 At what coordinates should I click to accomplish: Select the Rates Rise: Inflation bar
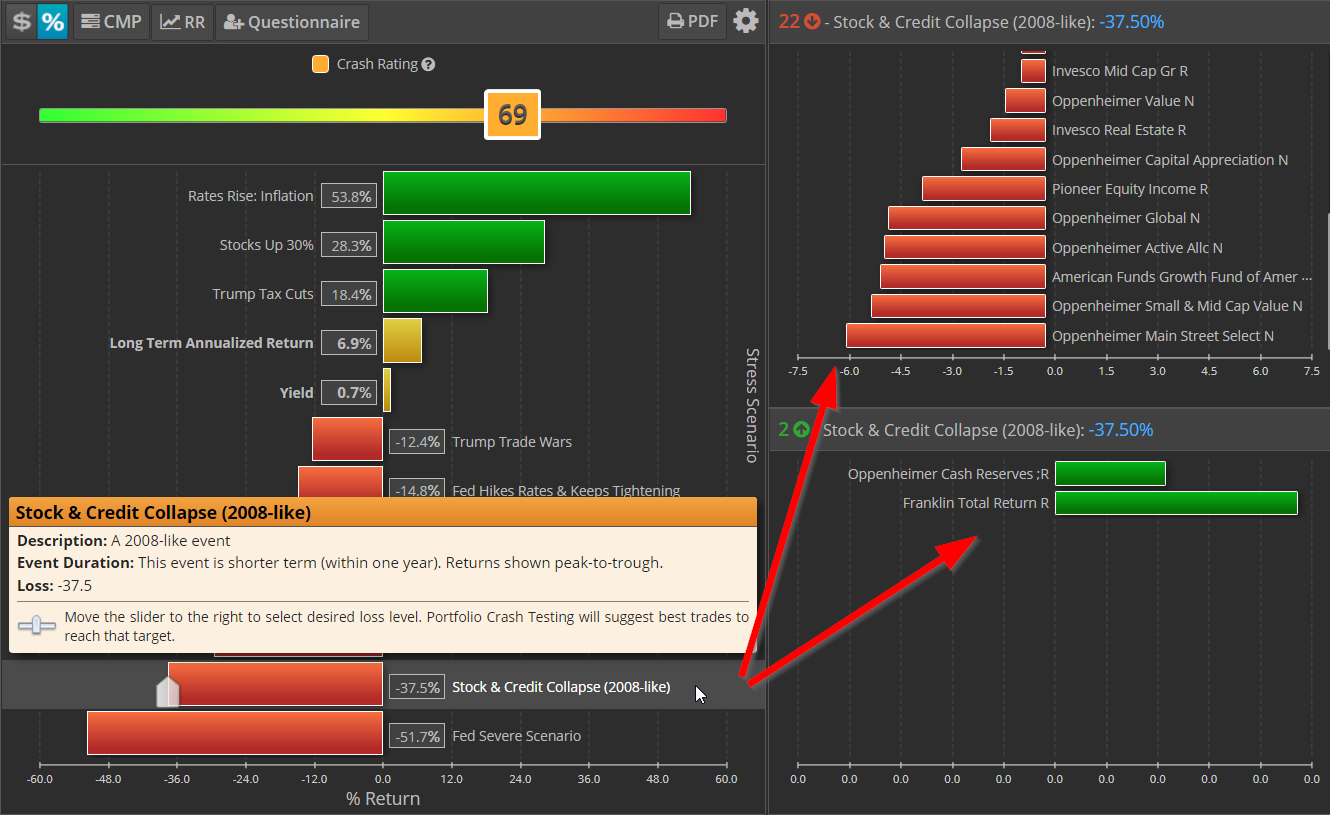click(x=536, y=193)
